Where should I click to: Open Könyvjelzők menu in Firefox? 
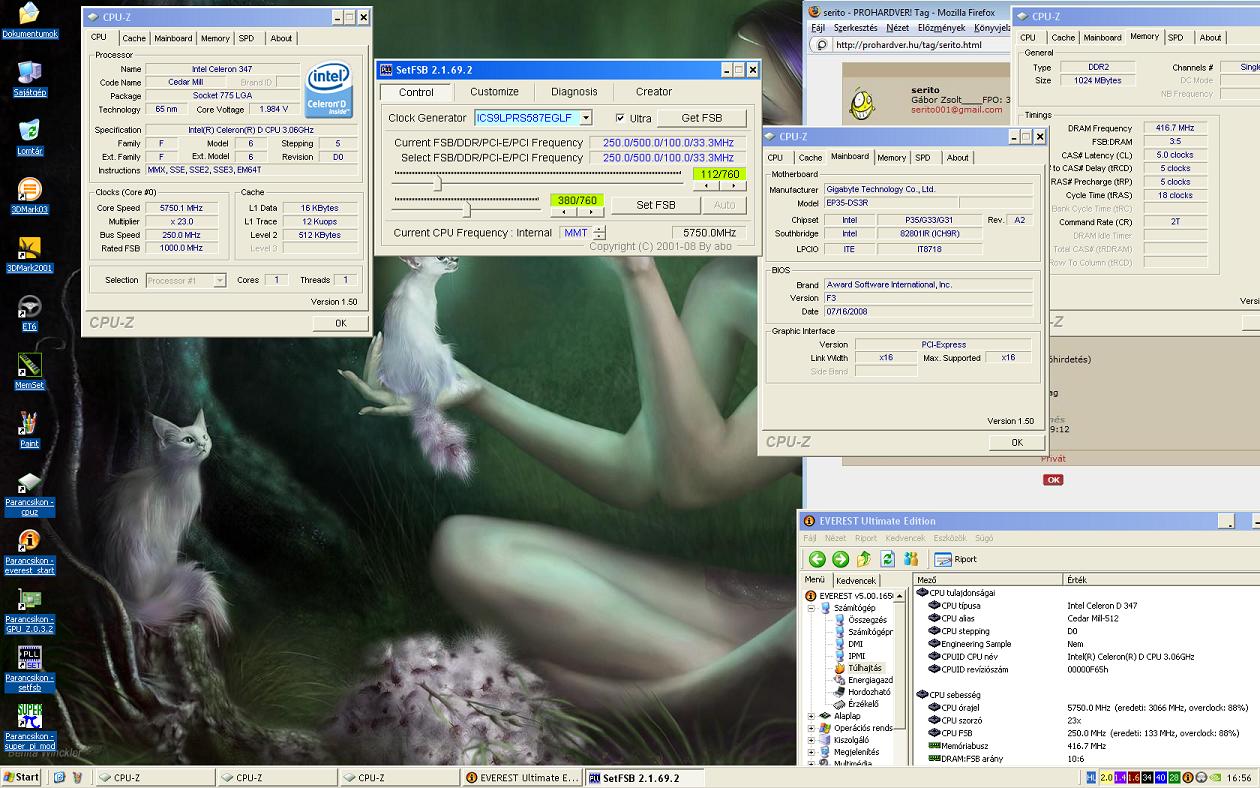coord(993,28)
